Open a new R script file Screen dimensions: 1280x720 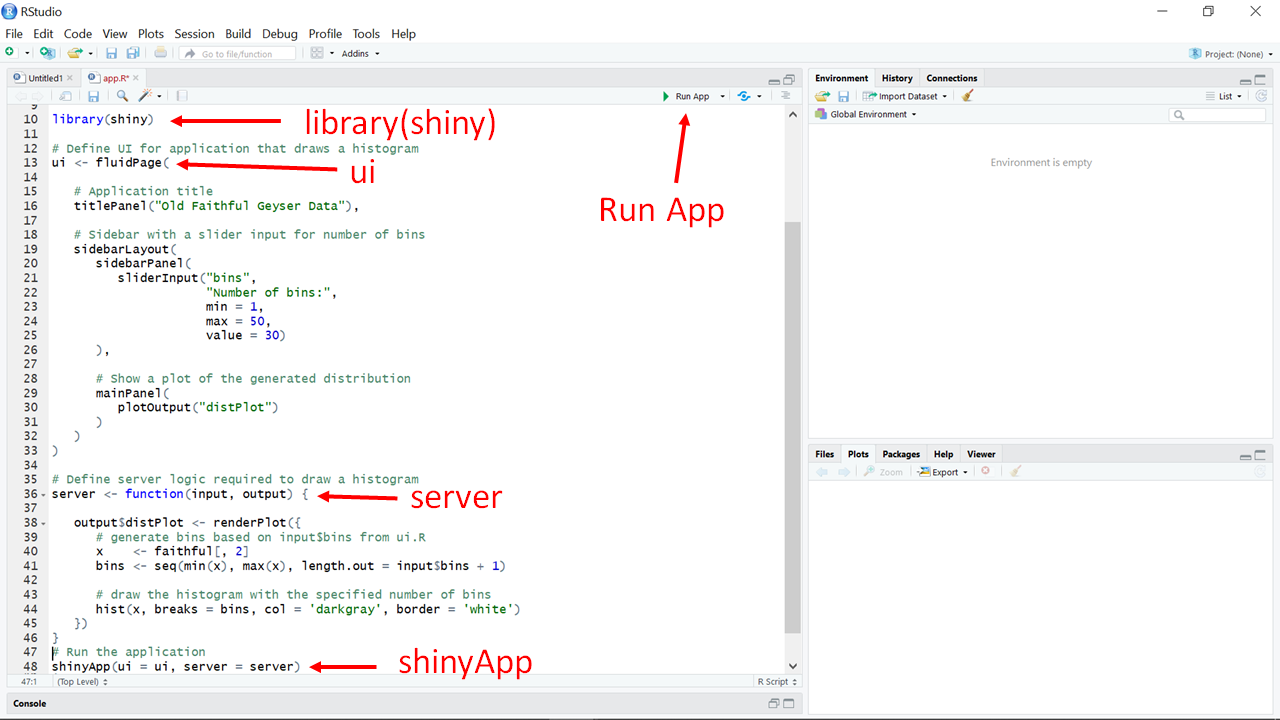tap(10, 52)
